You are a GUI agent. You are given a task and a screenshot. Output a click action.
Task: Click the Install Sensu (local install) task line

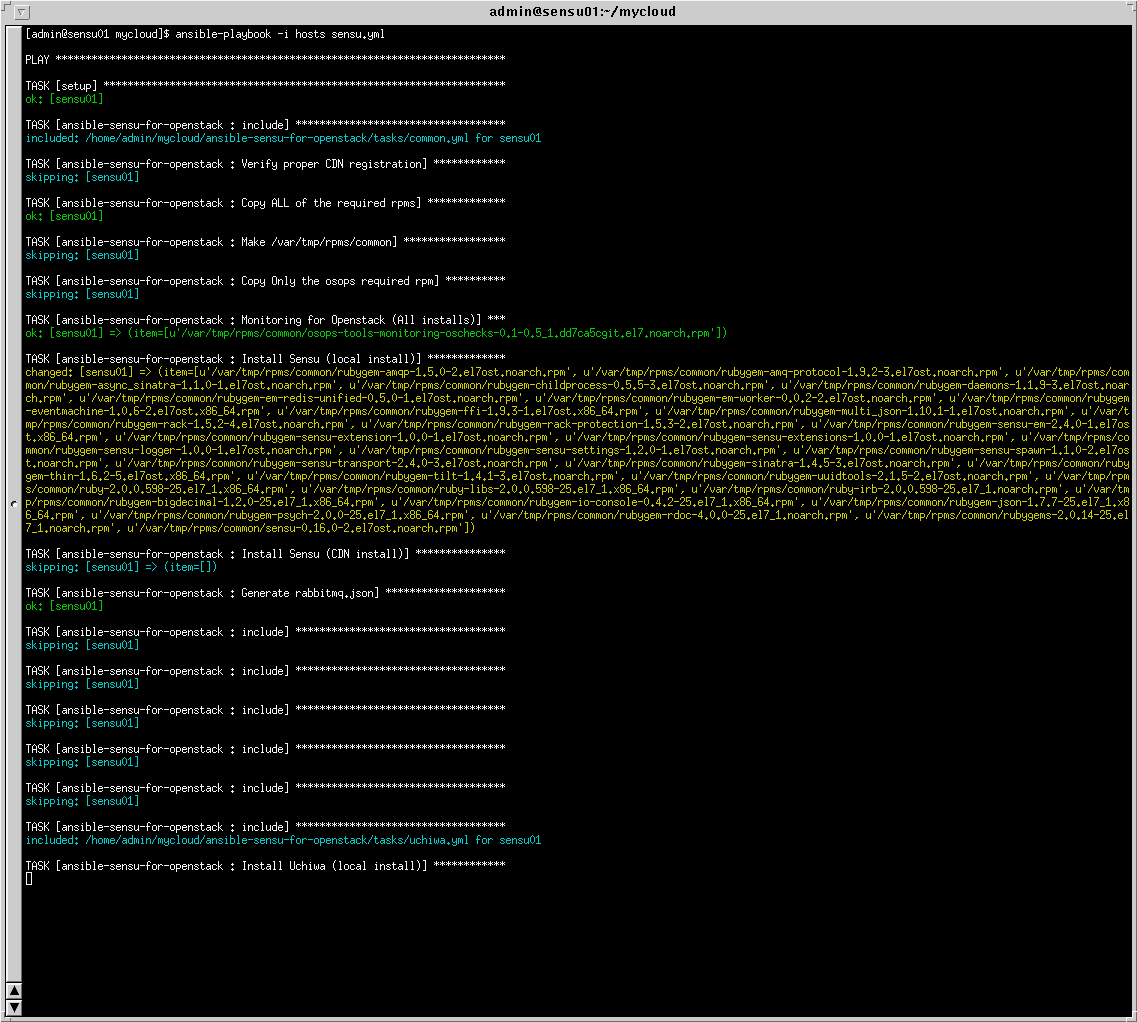[x=264, y=359]
